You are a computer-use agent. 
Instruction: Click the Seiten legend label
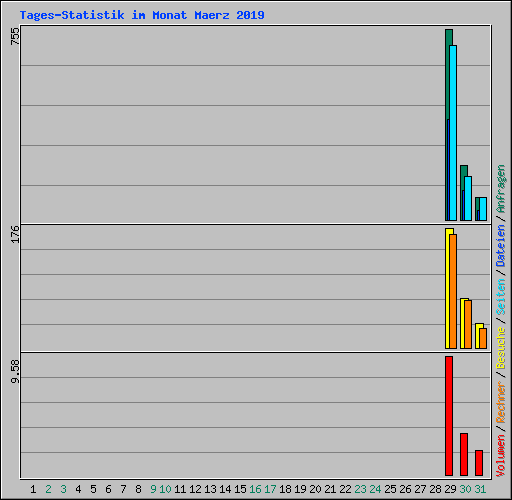pos(501,297)
